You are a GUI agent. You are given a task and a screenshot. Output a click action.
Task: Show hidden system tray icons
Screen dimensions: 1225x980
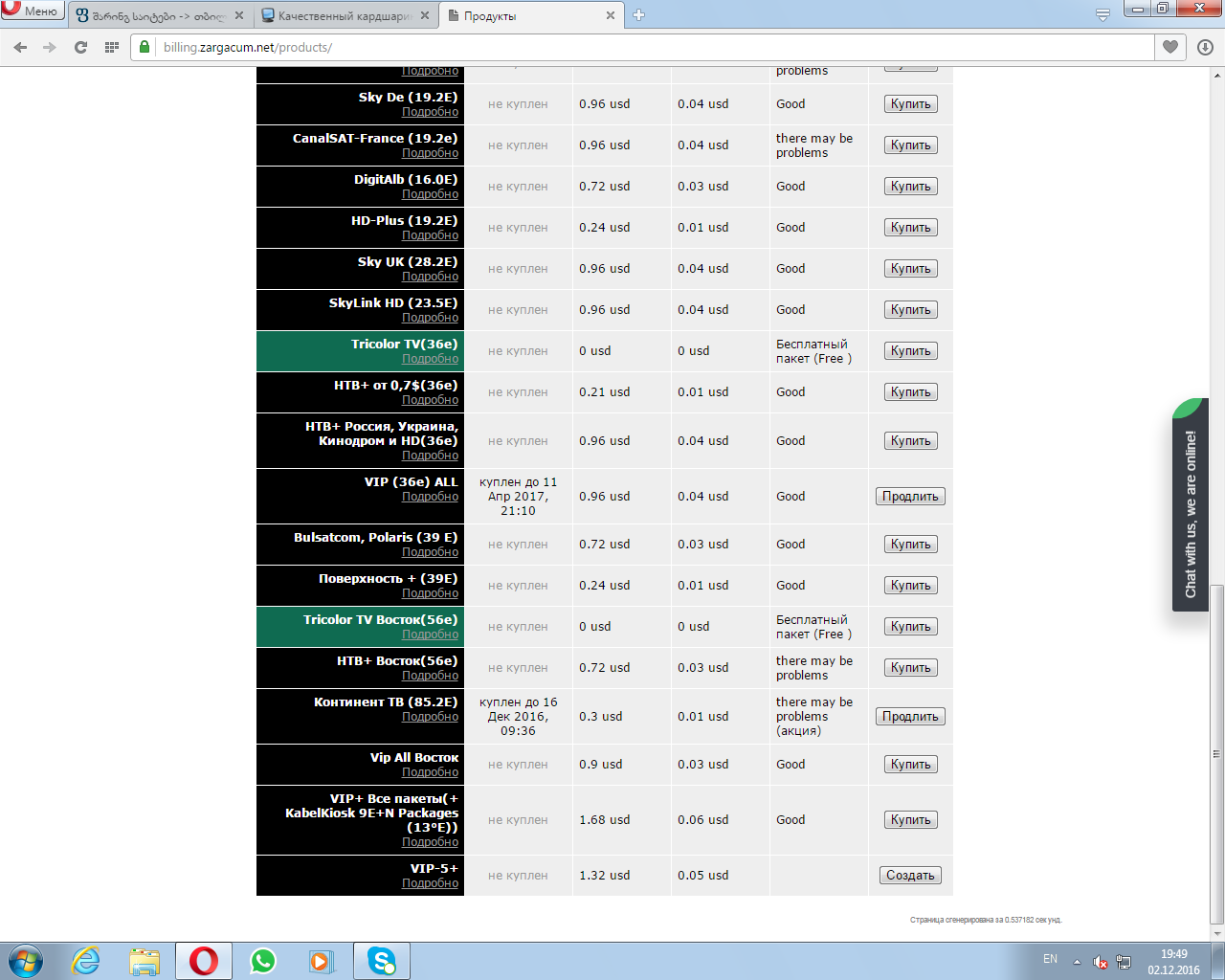[1077, 961]
